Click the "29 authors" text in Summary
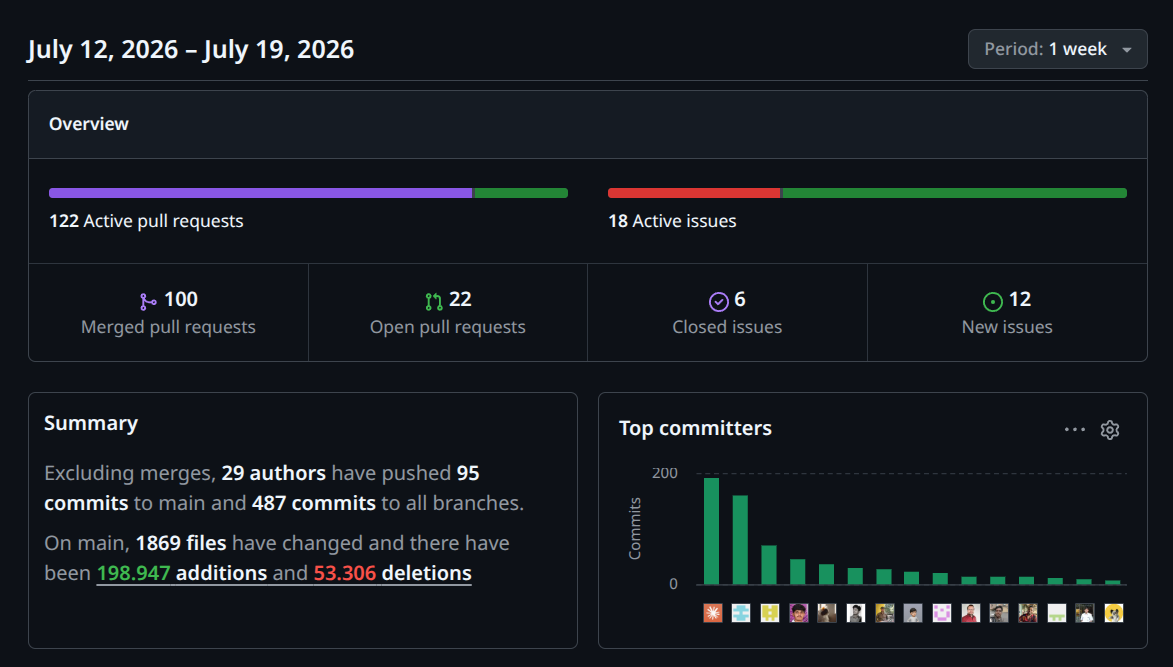Screen dimensions: 1173x667 coord(274,473)
